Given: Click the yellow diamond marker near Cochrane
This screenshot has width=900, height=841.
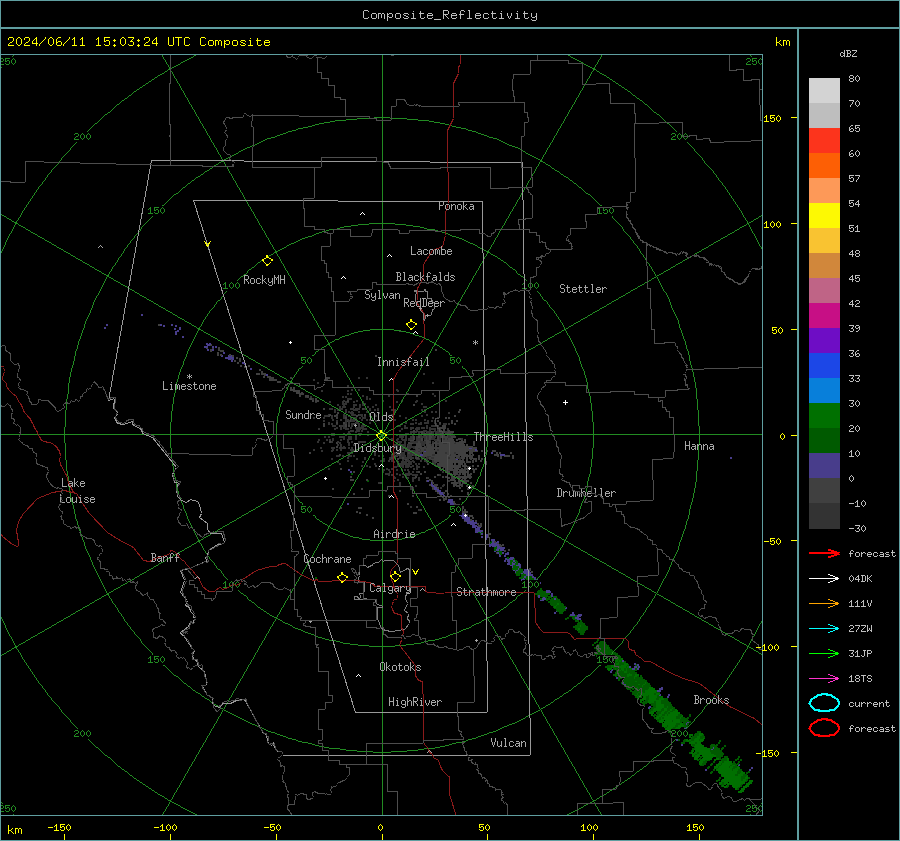Looking at the screenshot, I should pyautogui.click(x=343, y=578).
